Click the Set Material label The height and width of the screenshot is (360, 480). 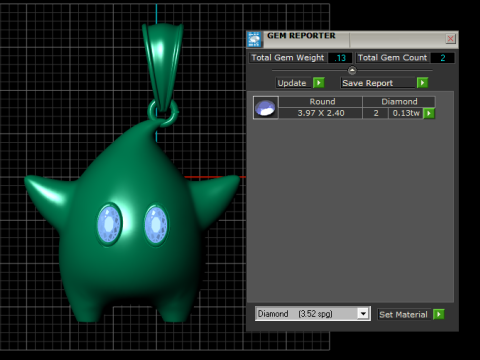coord(403,314)
